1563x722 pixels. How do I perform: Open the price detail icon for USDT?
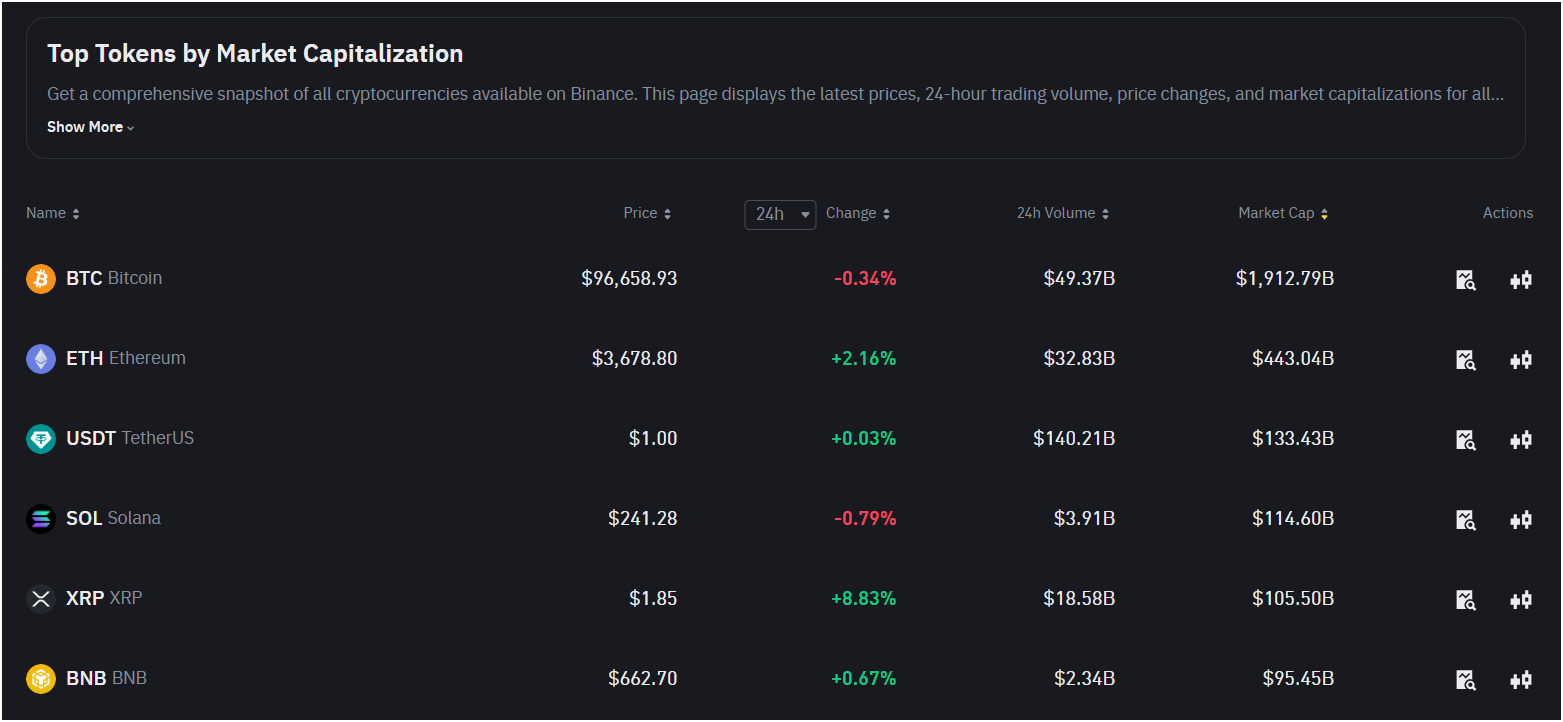click(1466, 440)
